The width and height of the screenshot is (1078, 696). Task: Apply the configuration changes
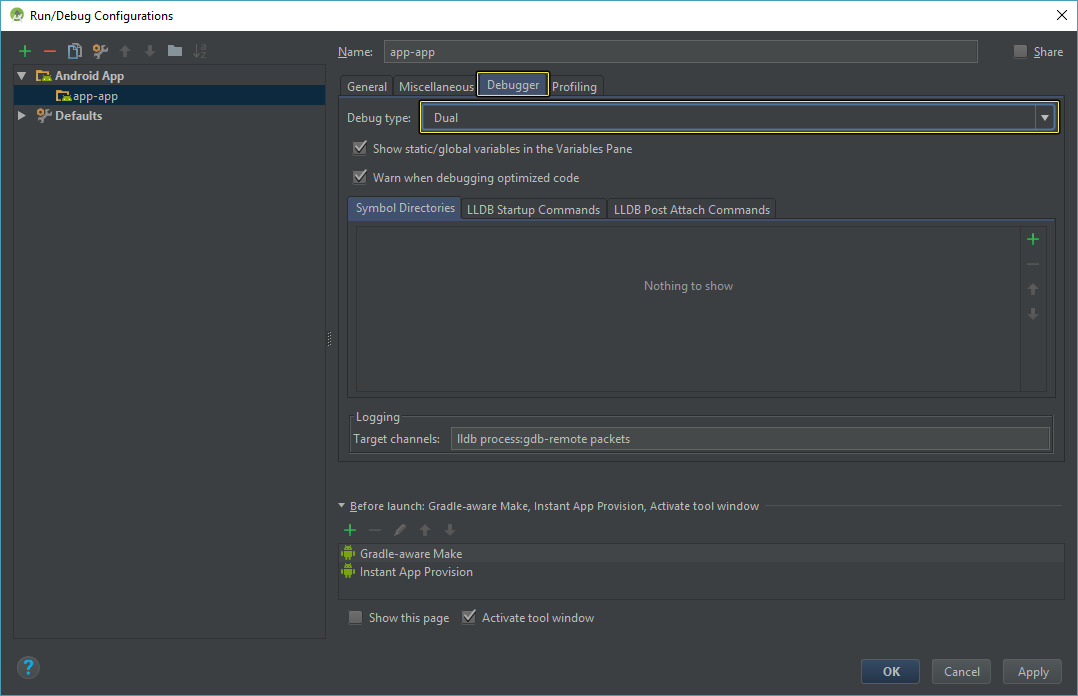tap(1032, 671)
